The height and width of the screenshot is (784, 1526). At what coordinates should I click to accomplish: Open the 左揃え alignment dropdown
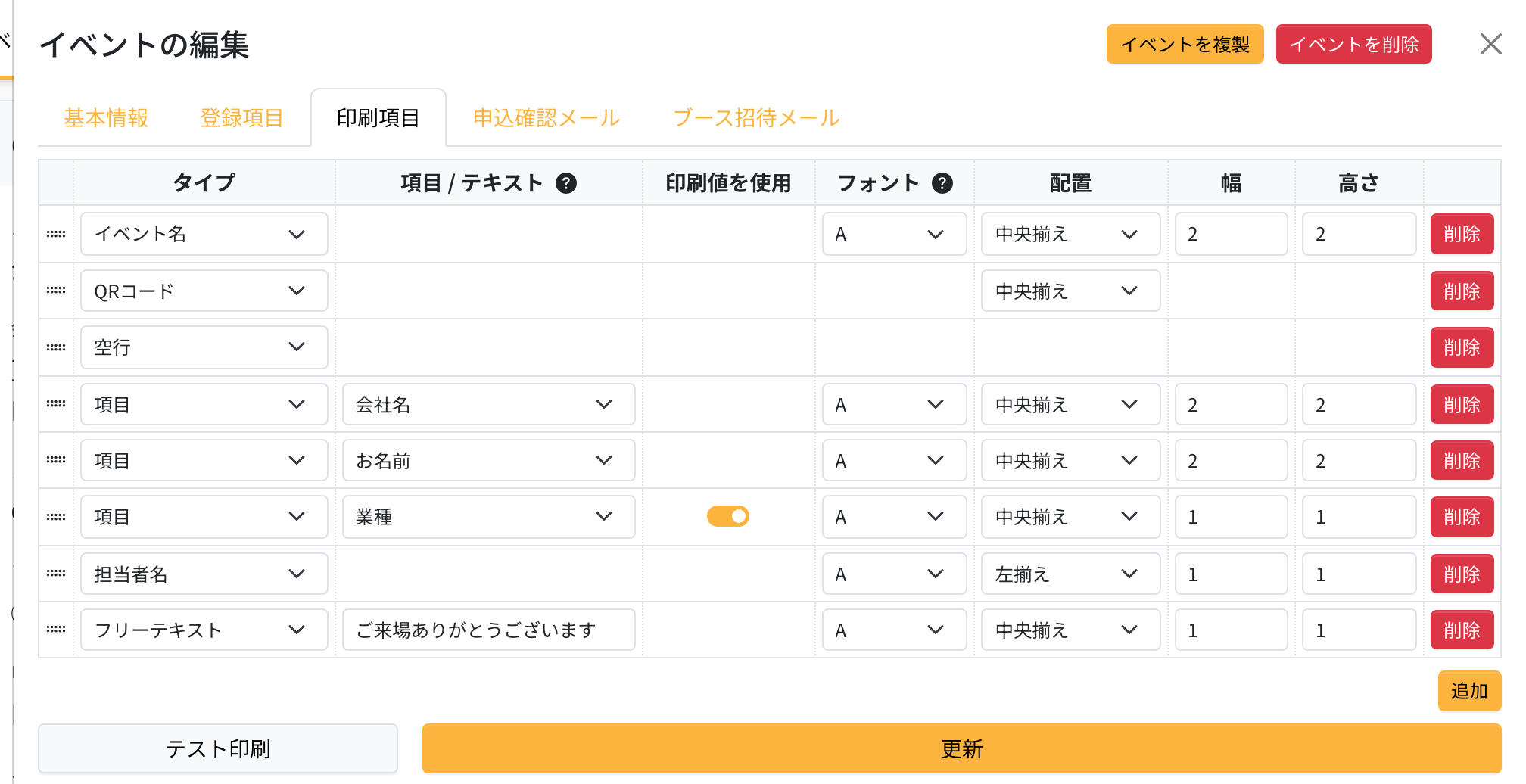(x=1071, y=574)
